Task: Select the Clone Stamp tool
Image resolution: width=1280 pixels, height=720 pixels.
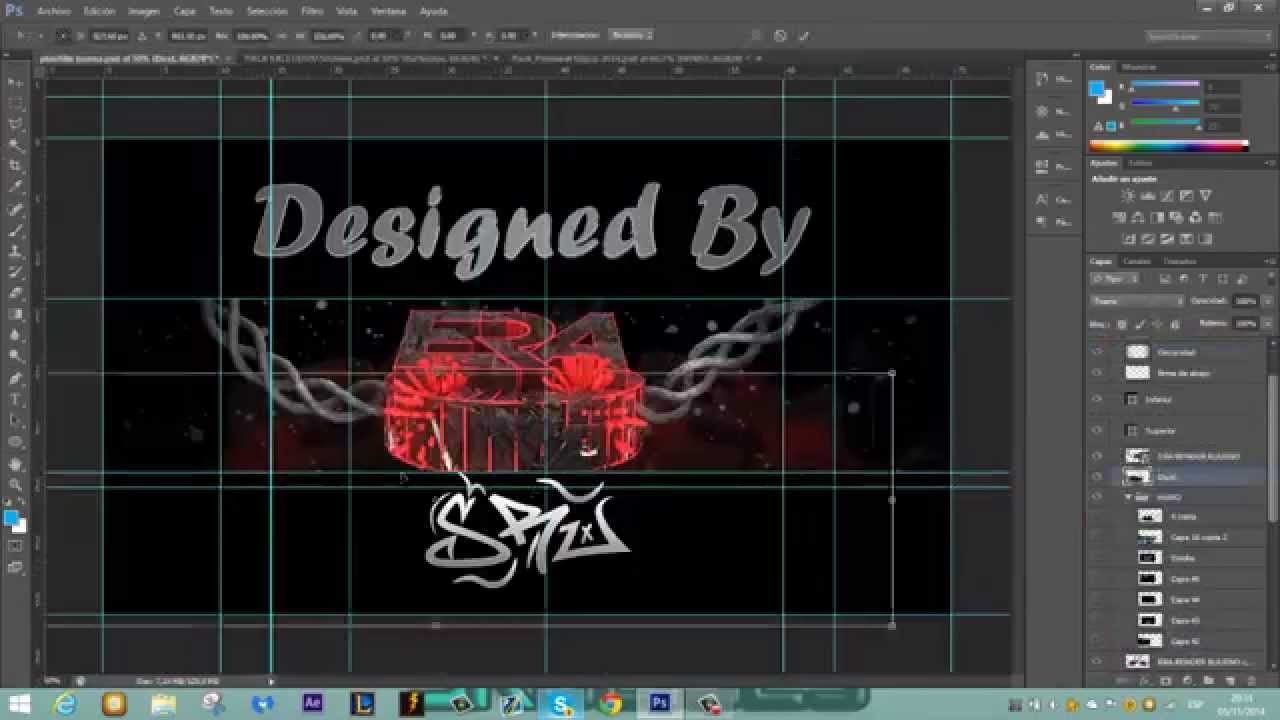Action: tap(15, 251)
